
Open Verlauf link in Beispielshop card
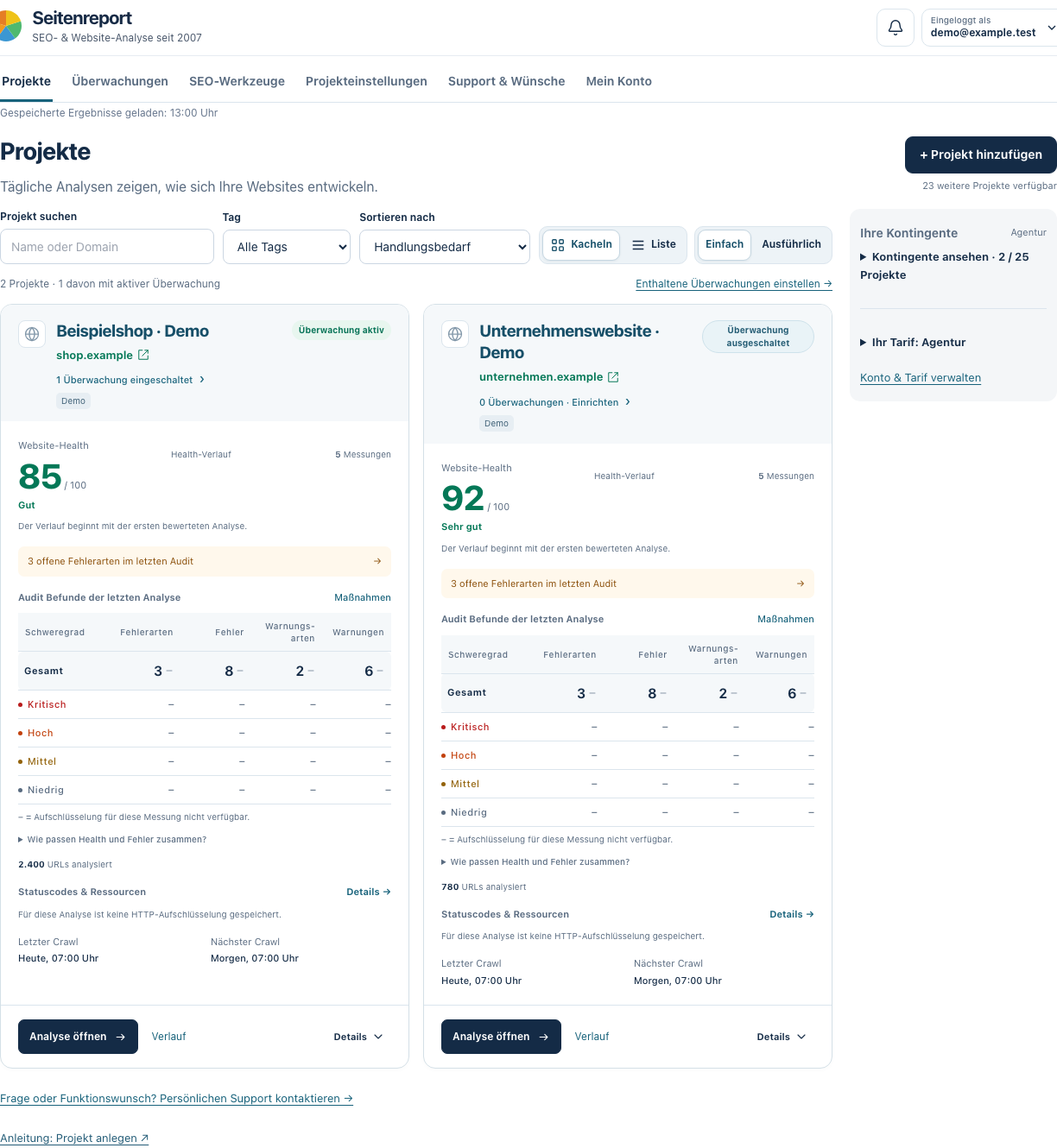(168, 1037)
